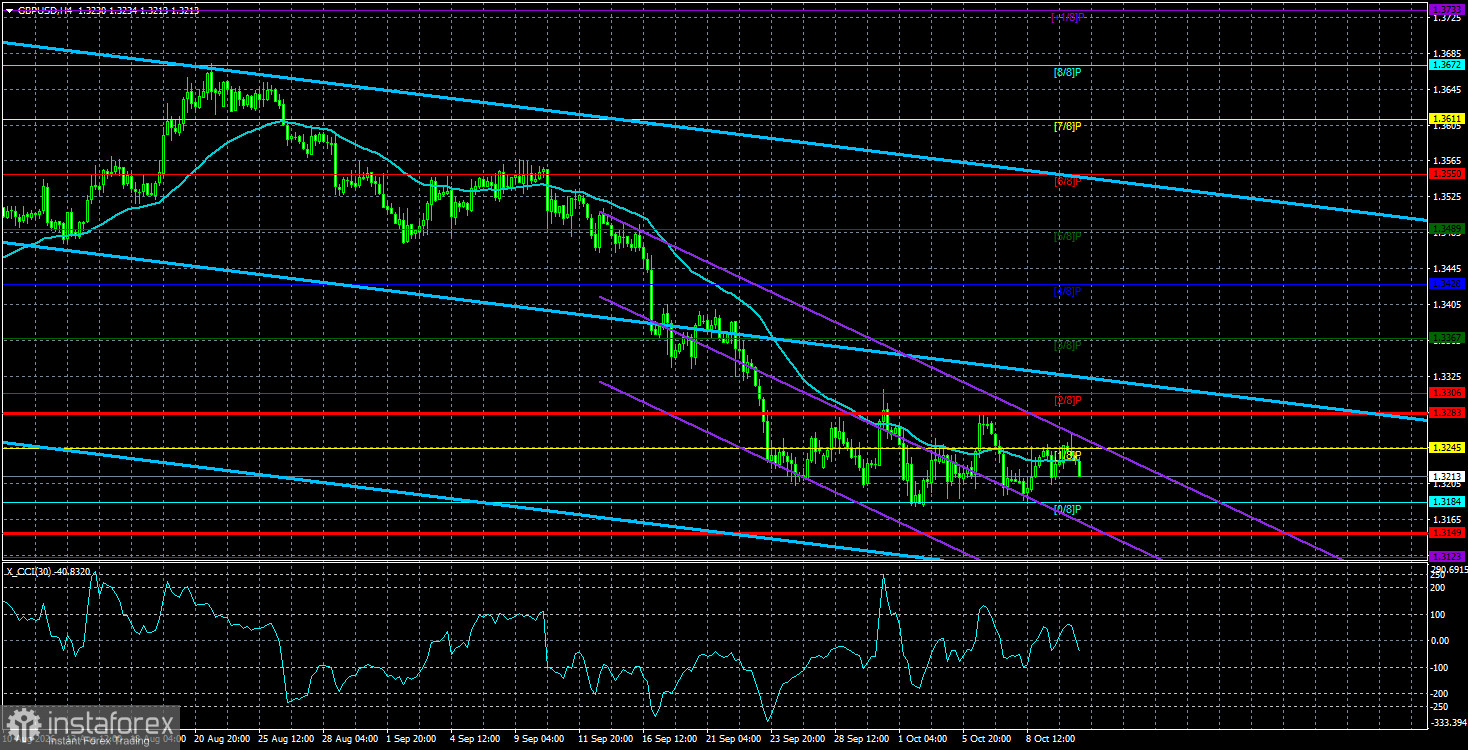Click the 1.3685 price scale value
Viewport: 1468px width, 750px height.
pyautogui.click(x=1445, y=53)
